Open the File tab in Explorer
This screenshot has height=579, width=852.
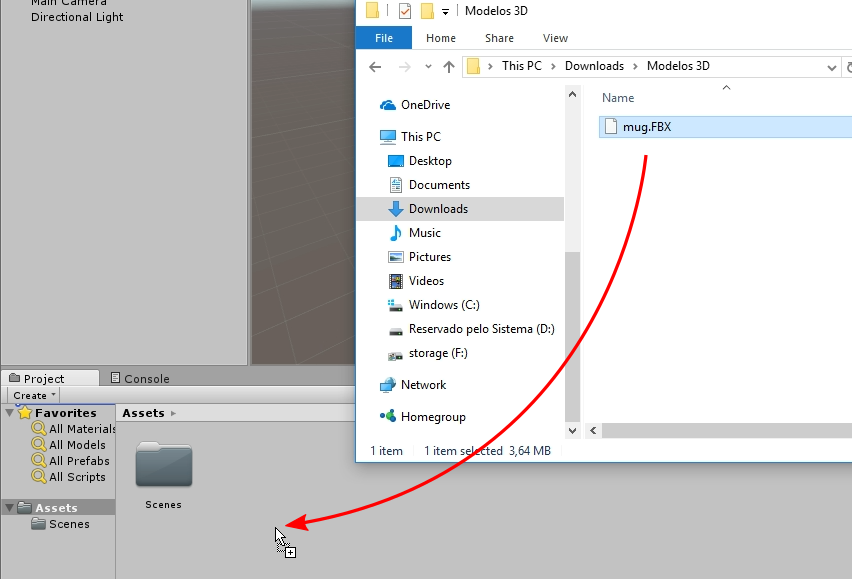pos(384,38)
